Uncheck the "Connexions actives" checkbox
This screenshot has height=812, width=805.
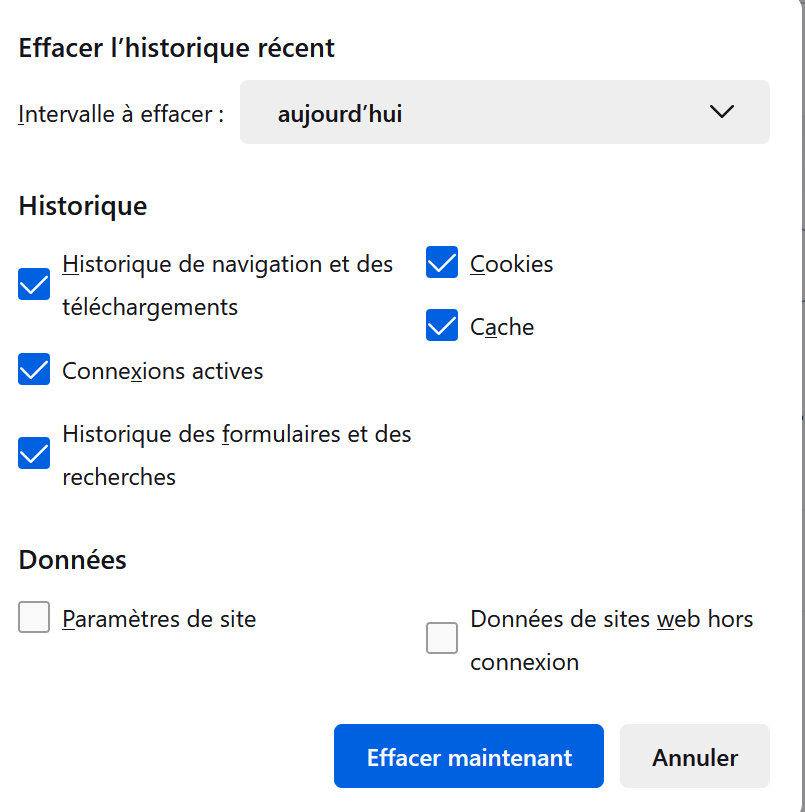coord(35,370)
